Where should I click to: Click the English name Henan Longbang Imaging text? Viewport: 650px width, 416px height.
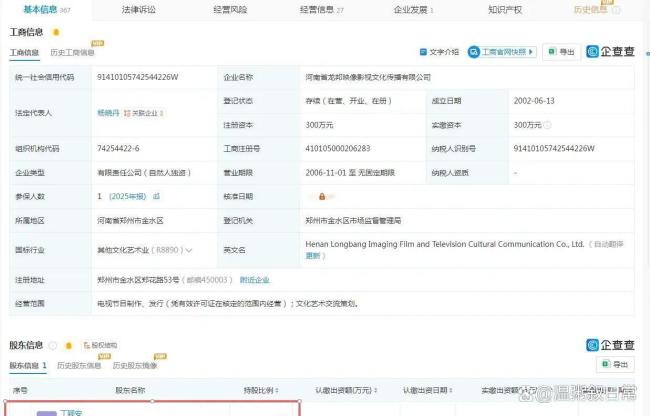(x=444, y=244)
